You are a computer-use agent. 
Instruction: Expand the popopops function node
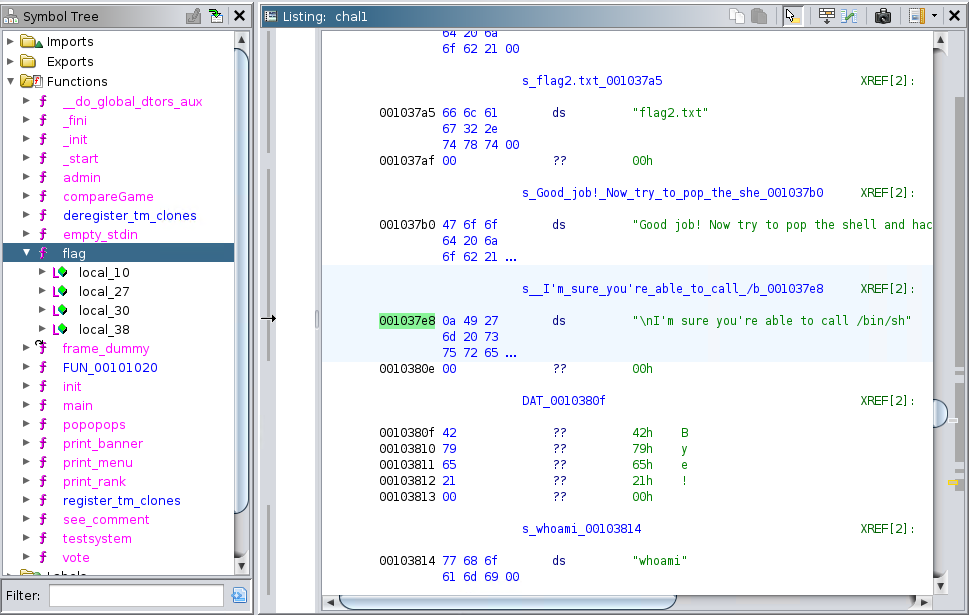click(x=26, y=424)
